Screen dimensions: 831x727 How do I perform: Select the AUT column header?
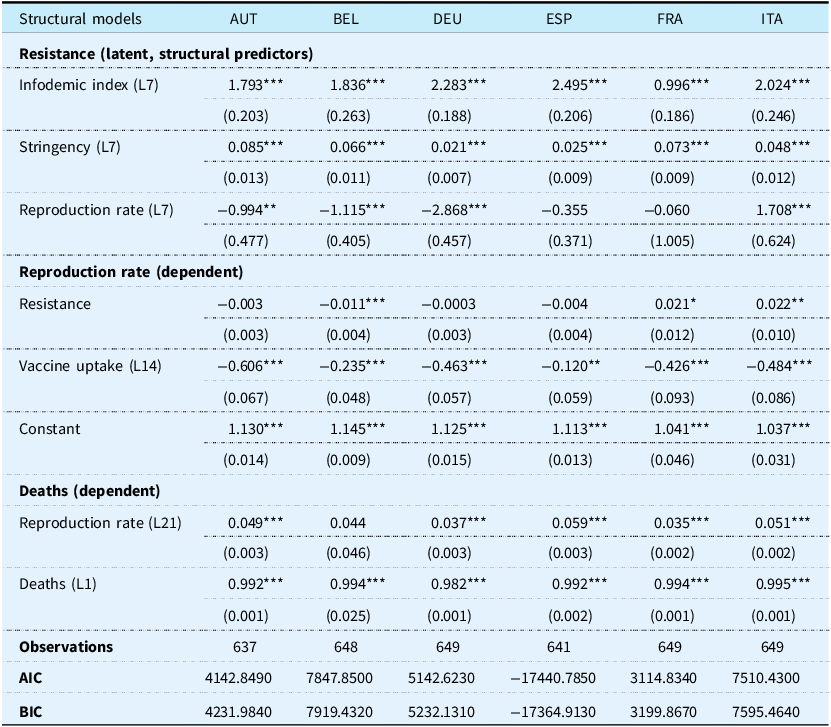(x=243, y=19)
